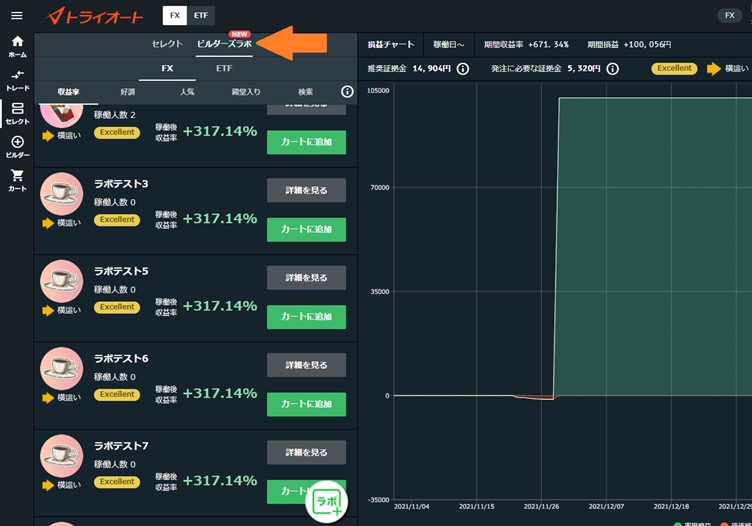Switch to 人気 tab
Viewport: 752px width, 526px height.
tap(187, 92)
